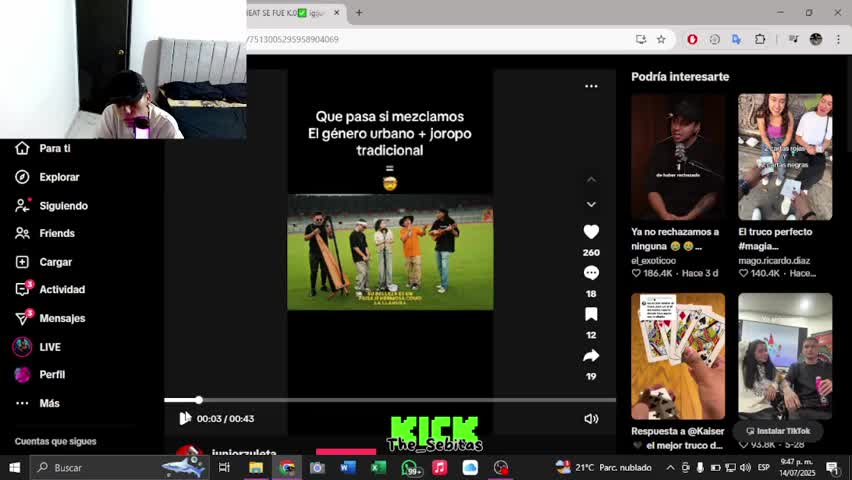
Task: Click the install app icon in address bar
Action: pyautogui.click(x=641, y=39)
